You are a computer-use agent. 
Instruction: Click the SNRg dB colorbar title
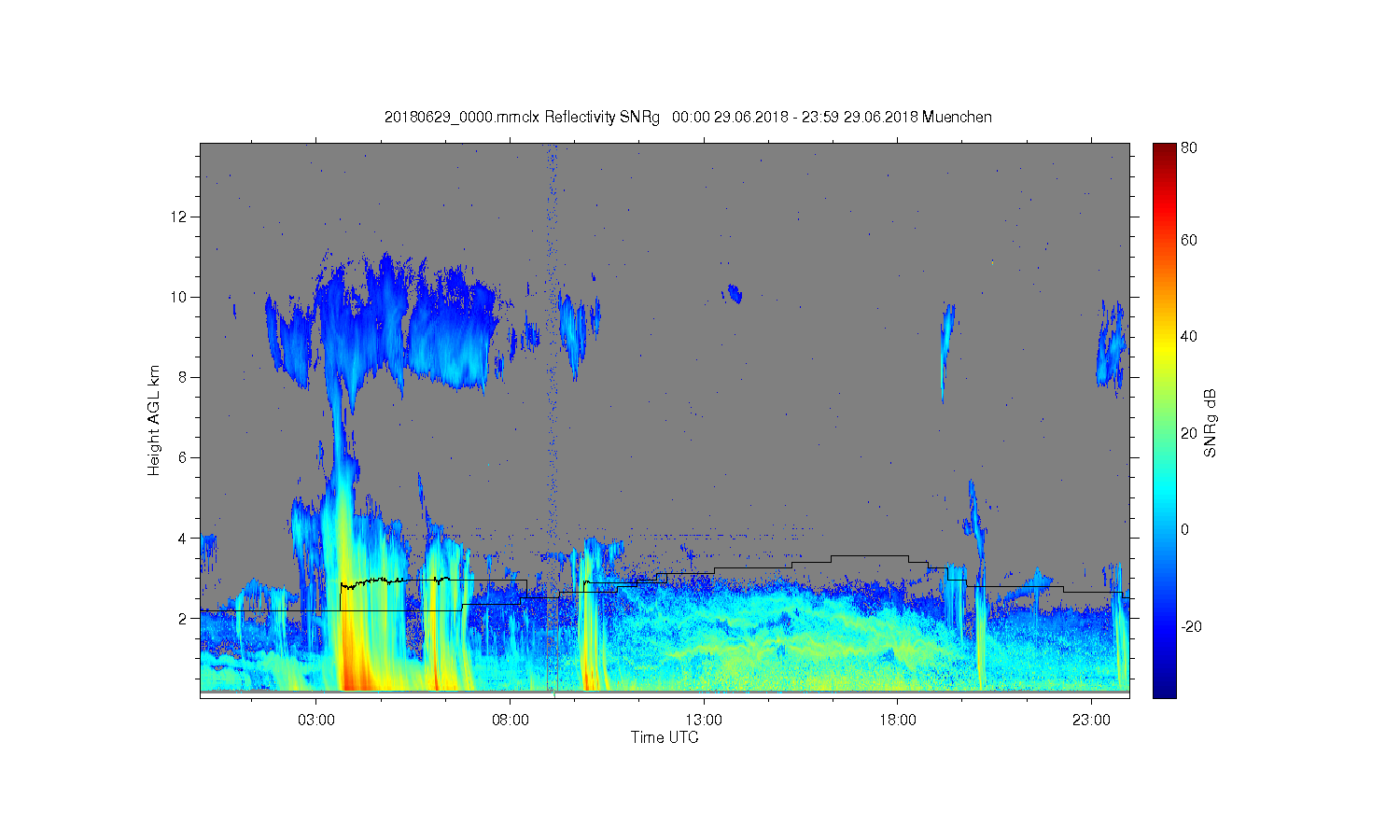pos(1211,423)
